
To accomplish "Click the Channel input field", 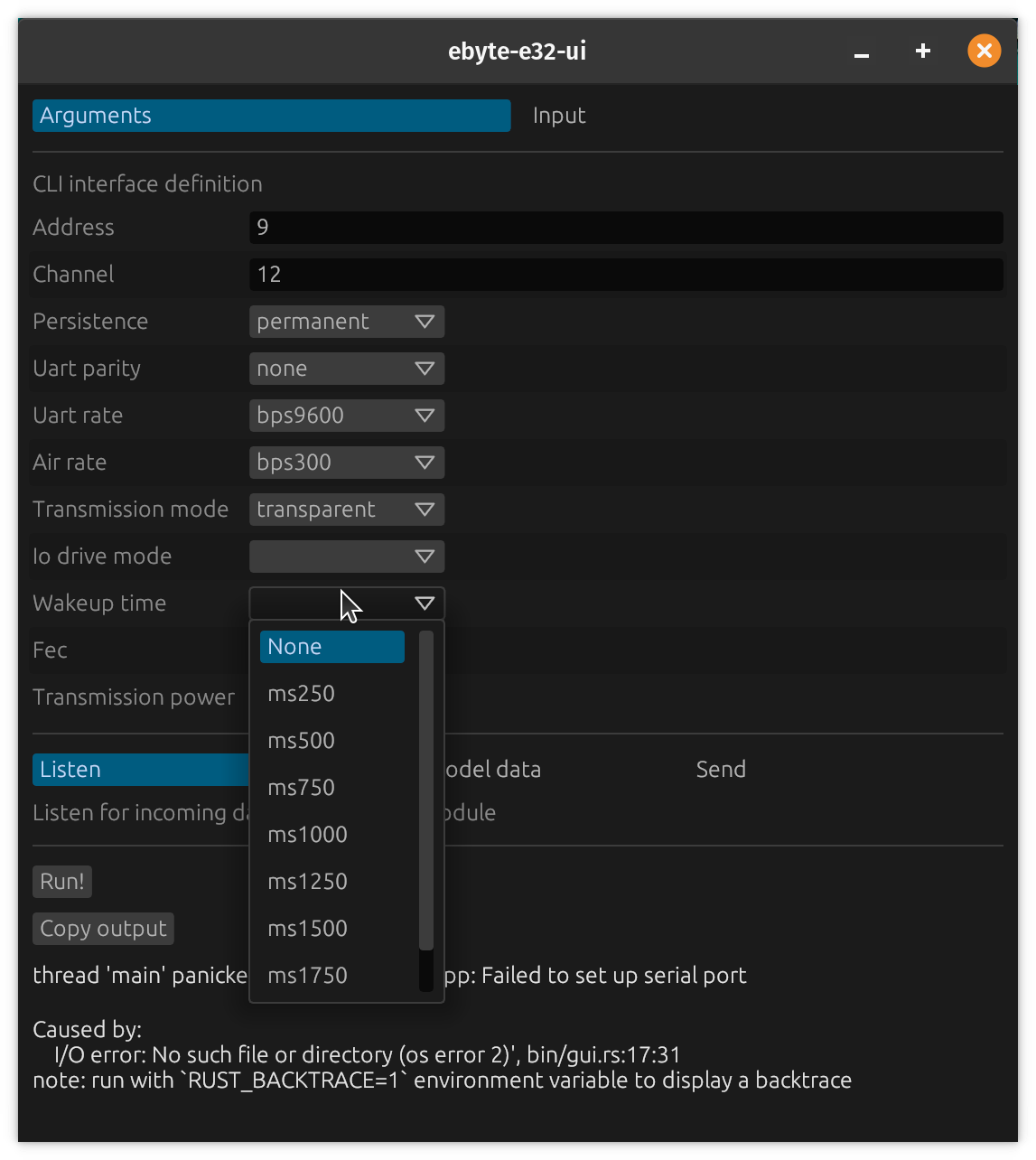I will 625,275.
